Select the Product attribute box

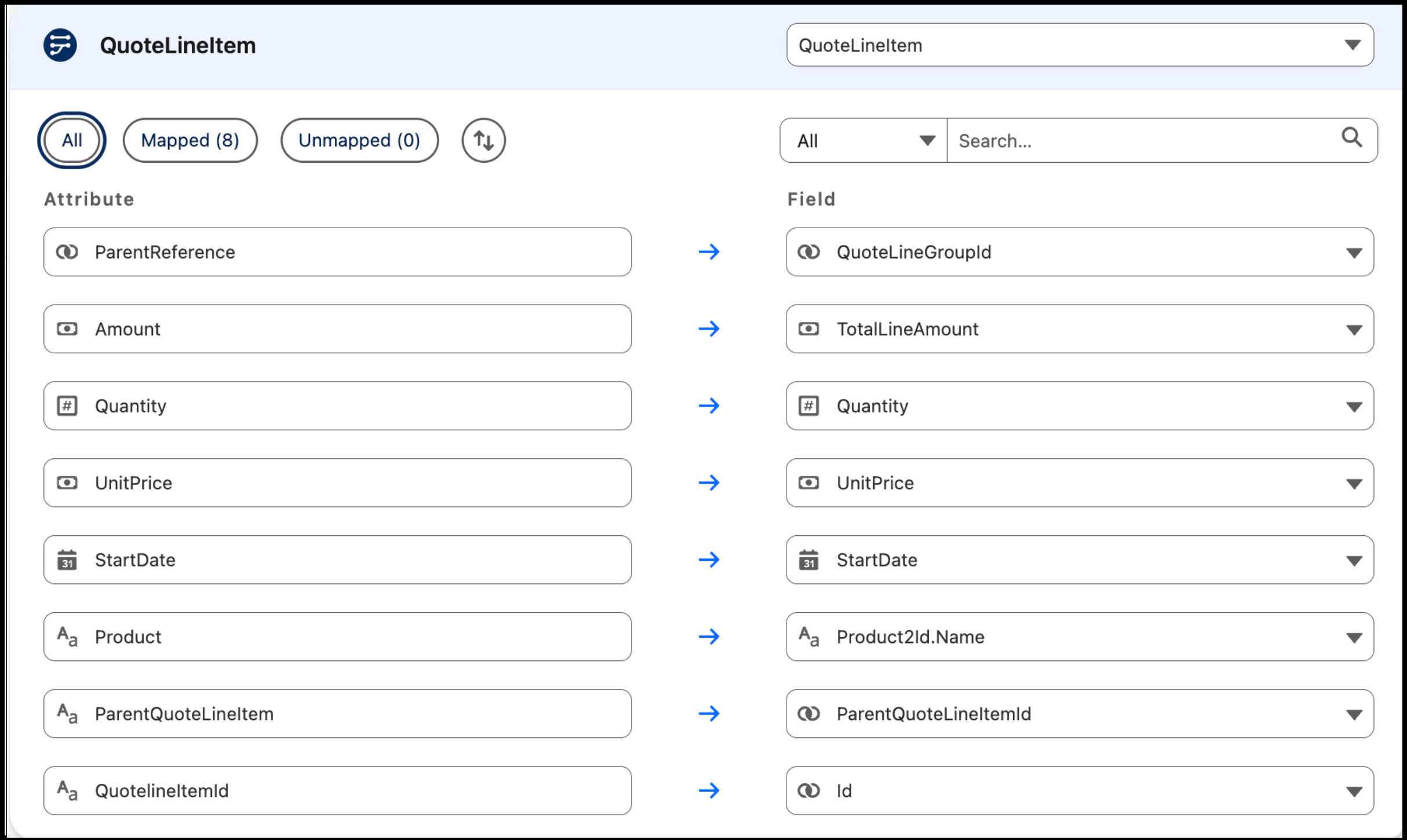[338, 637]
